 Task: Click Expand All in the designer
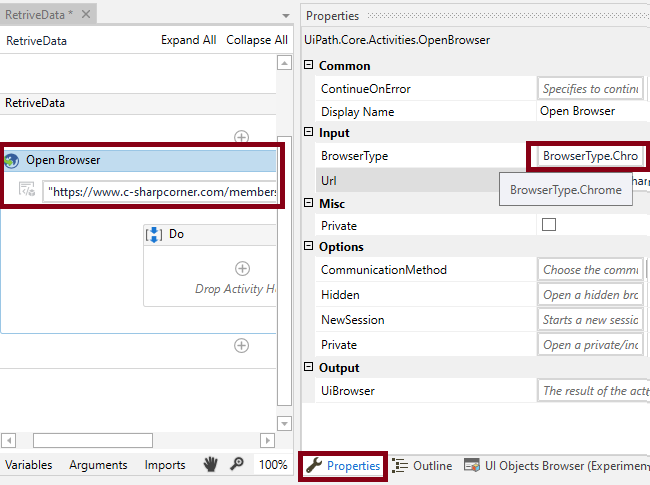(x=189, y=40)
